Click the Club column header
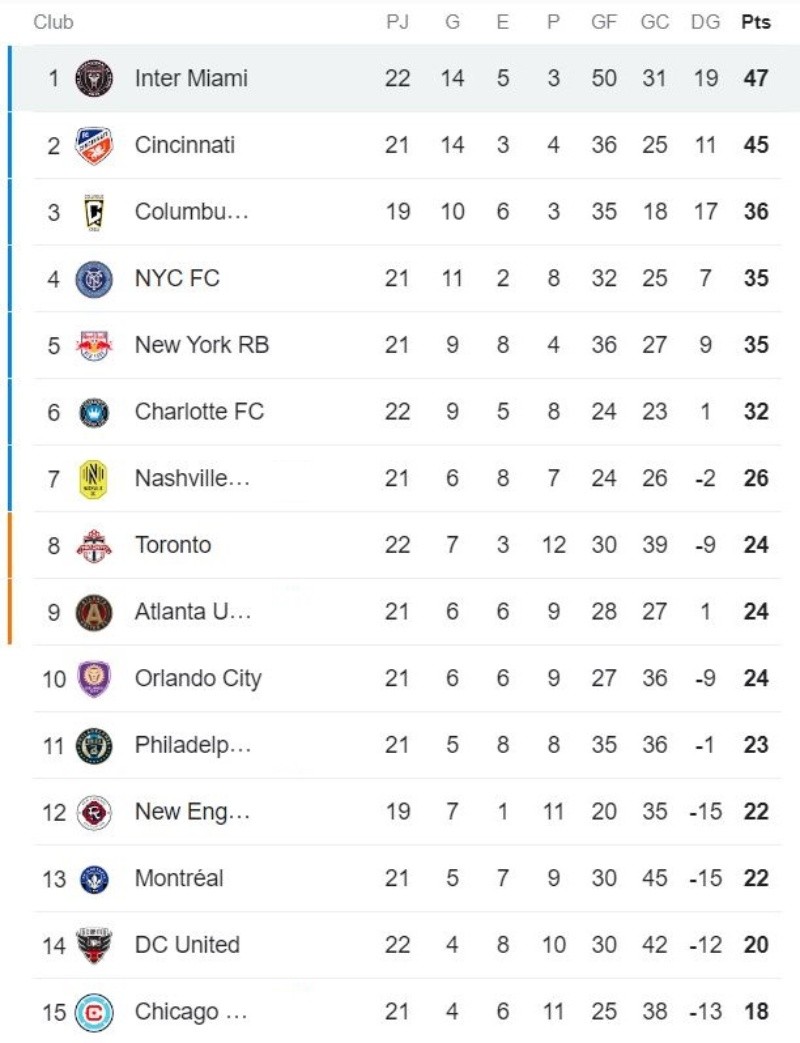The height and width of the screenshot is (1043, 800). click(53, 22)
